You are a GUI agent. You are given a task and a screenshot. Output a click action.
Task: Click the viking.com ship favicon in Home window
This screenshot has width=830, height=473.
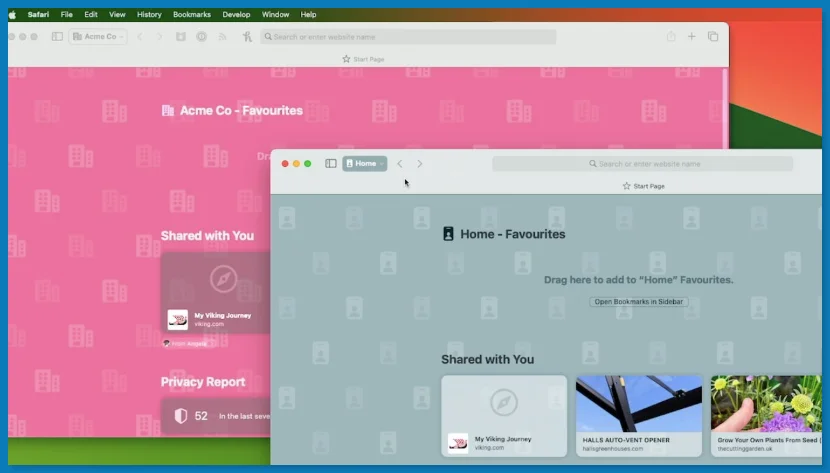(458, 443)
